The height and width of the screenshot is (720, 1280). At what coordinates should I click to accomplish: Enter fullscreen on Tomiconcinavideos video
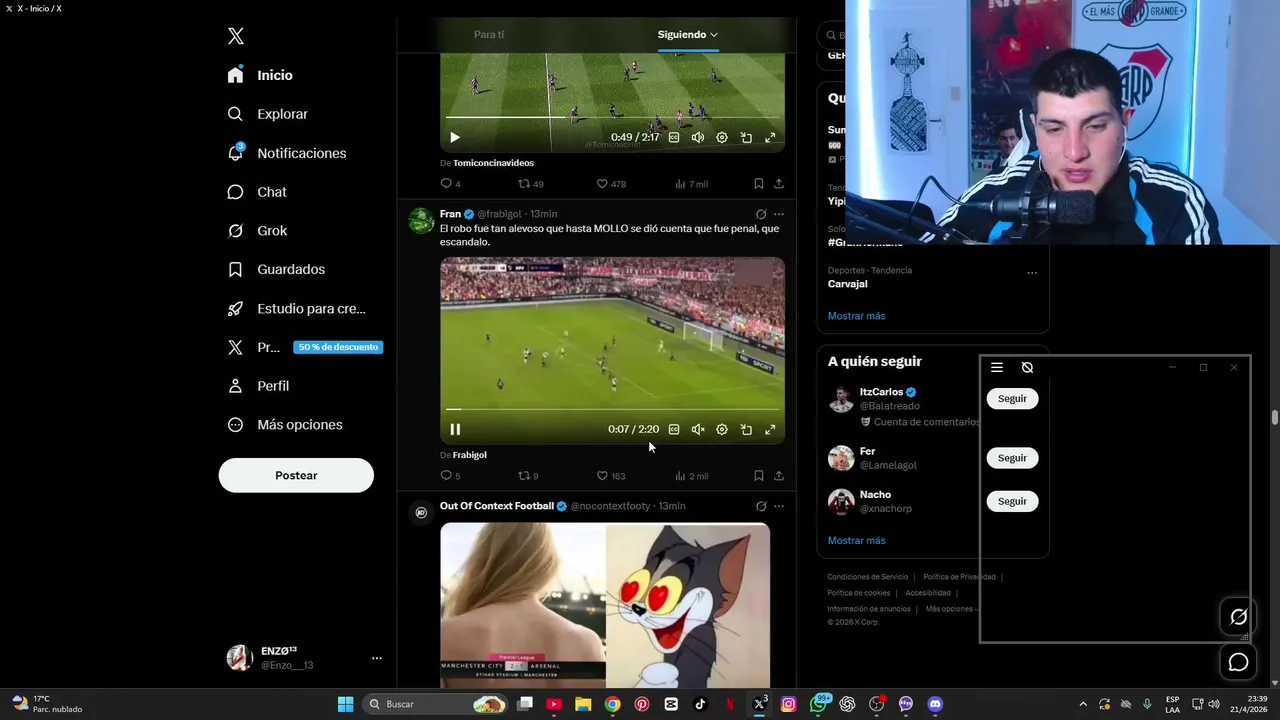770,137
